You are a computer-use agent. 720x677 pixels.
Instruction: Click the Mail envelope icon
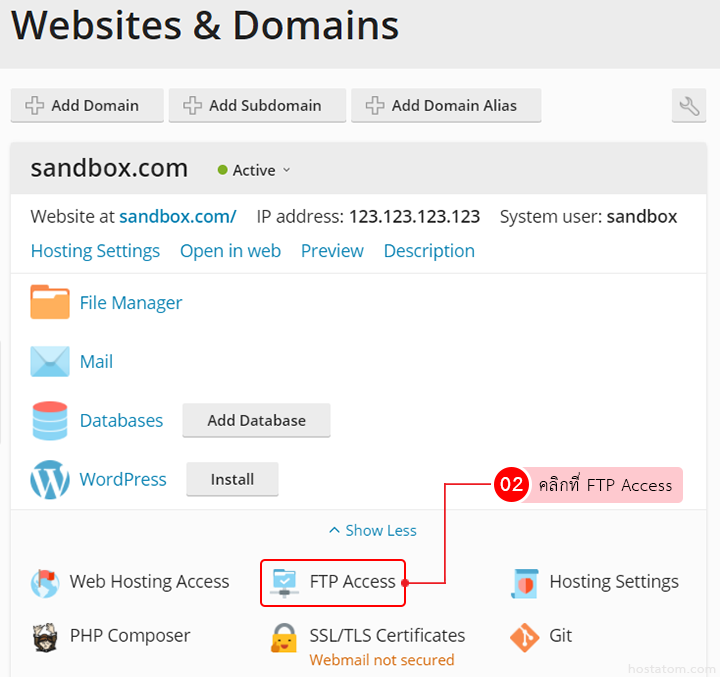click(50, 362)
